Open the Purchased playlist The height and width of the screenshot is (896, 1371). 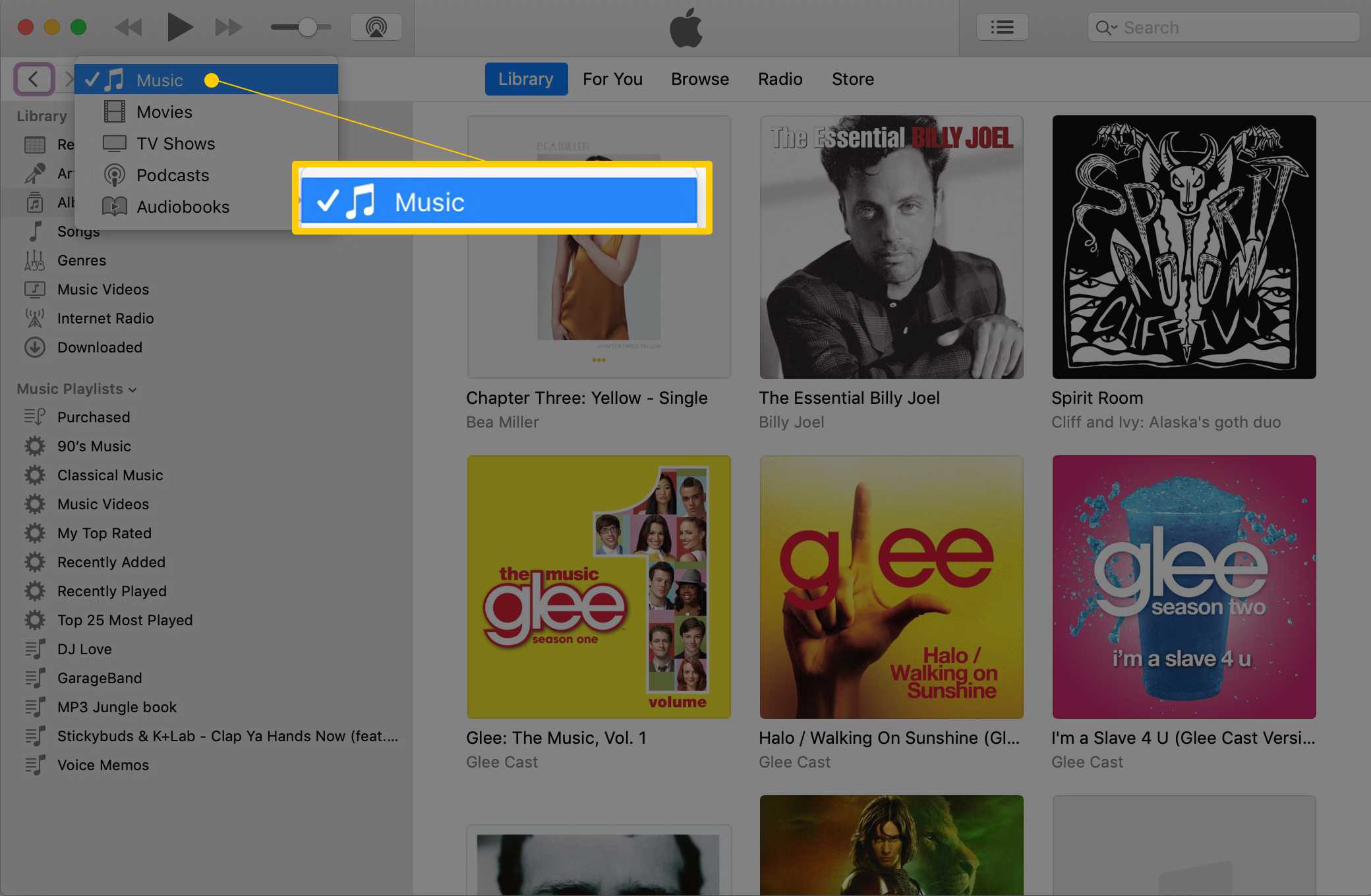94,417
